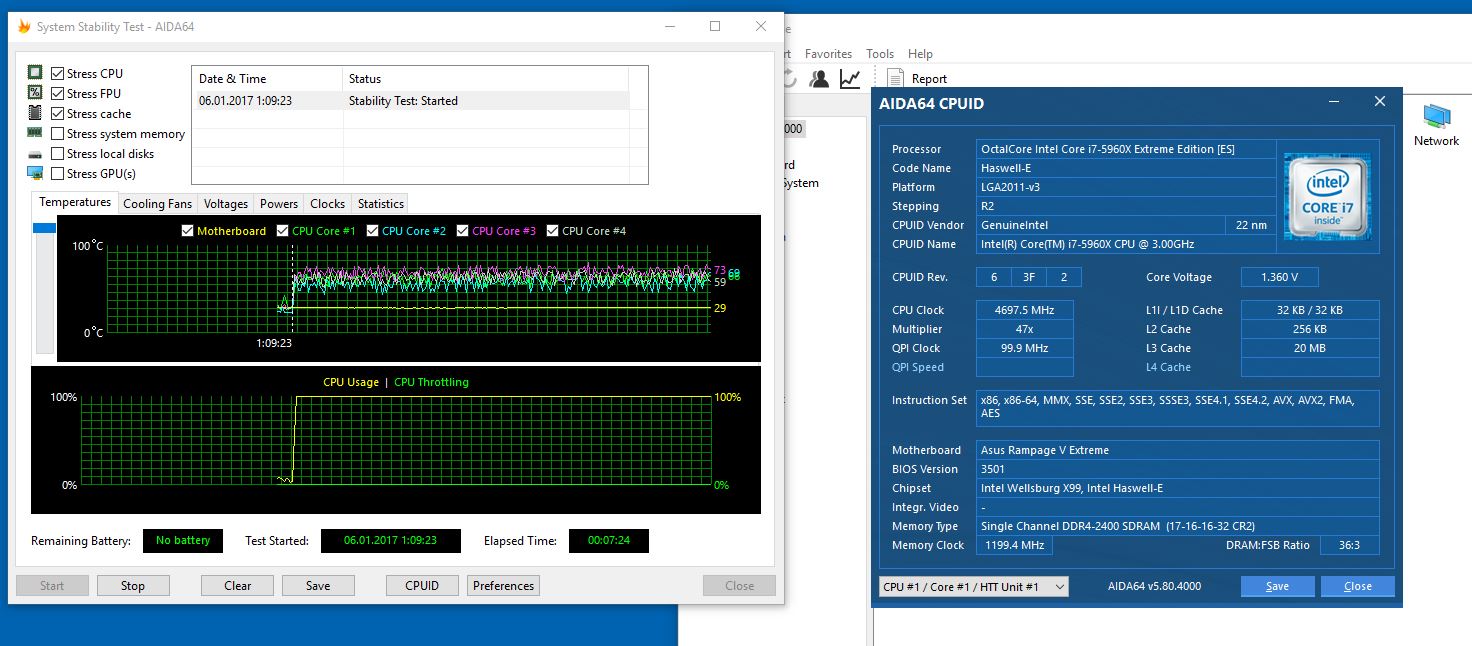Enable Stress local disks
1472x646 pixels.
[x=58, y=153]
